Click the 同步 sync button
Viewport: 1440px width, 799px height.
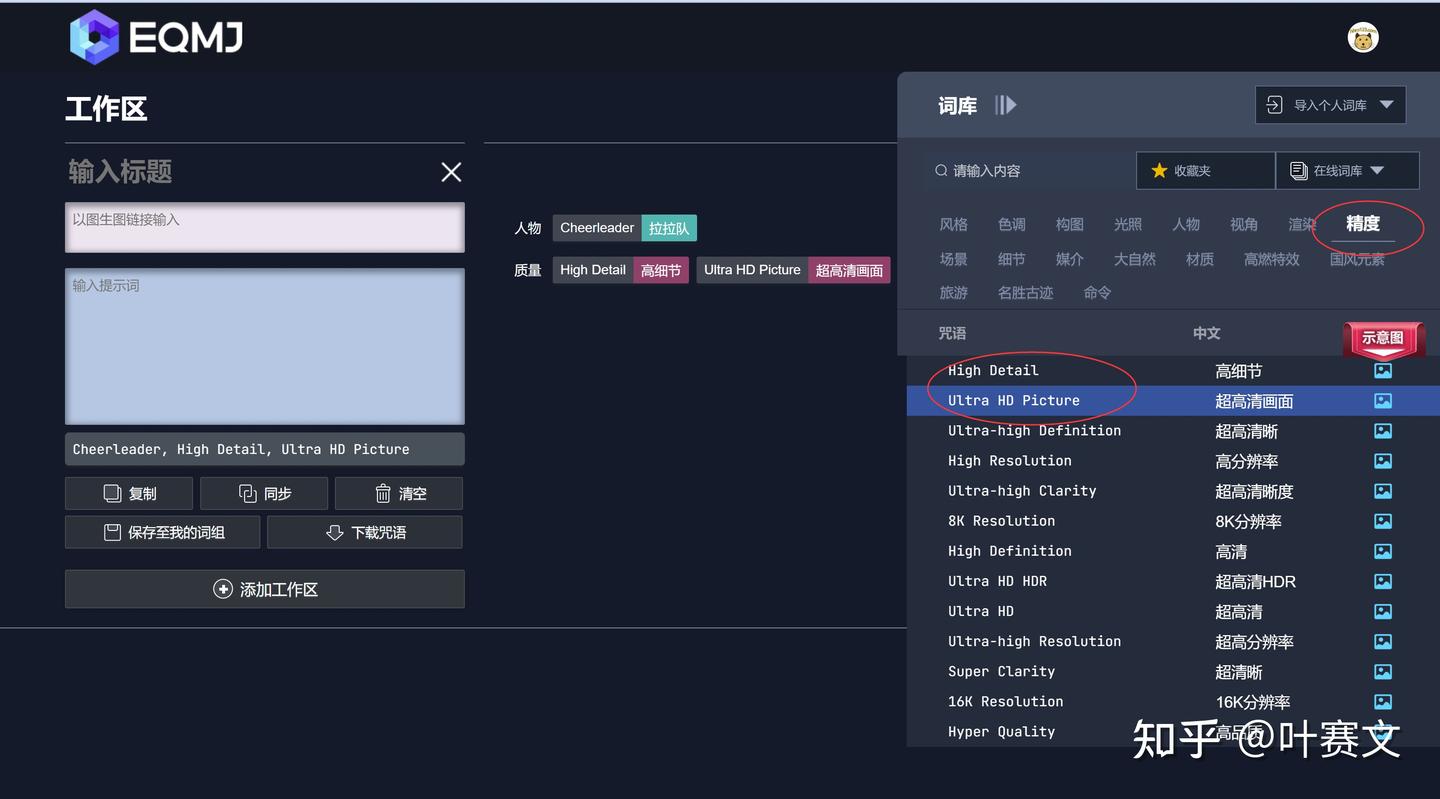(264, 494)
